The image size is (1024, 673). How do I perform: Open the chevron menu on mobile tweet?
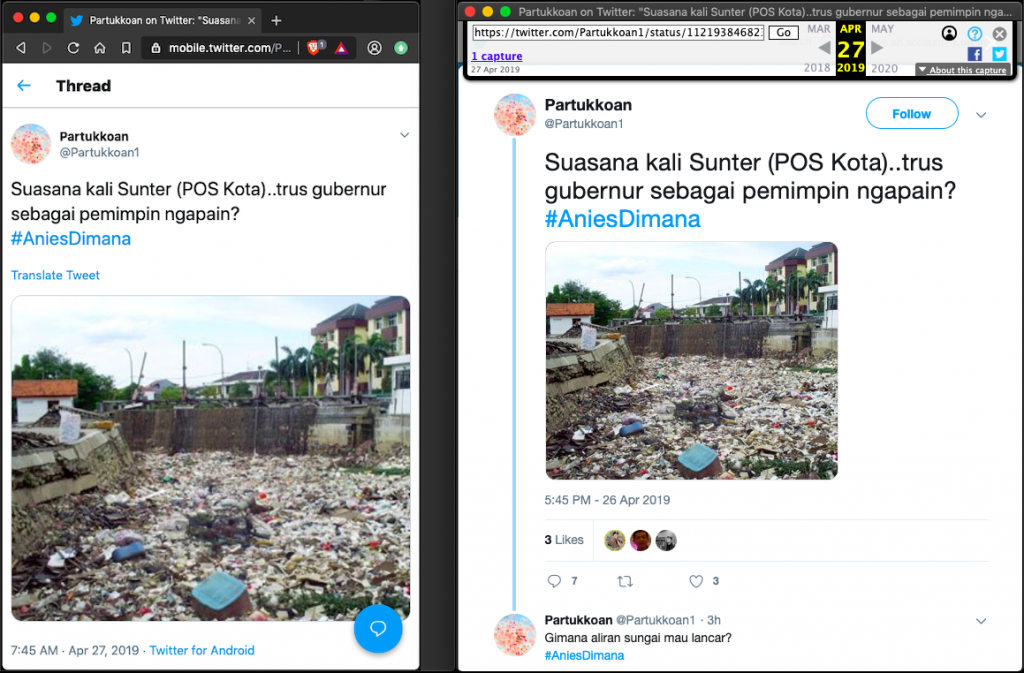[404, 135]
